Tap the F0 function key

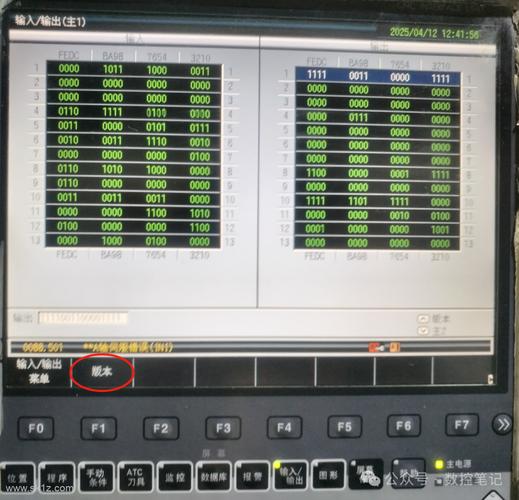click(x=36, y=428)
